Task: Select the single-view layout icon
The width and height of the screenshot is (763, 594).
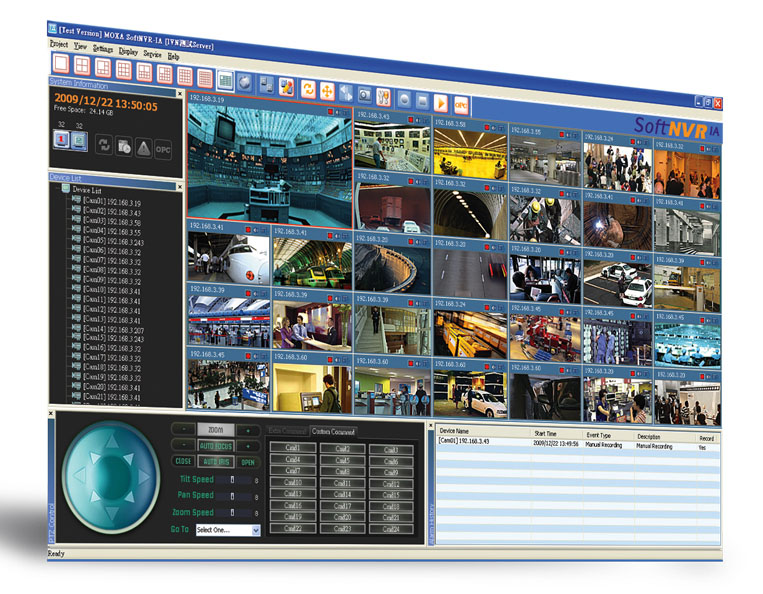Action: tap(61, 64)
